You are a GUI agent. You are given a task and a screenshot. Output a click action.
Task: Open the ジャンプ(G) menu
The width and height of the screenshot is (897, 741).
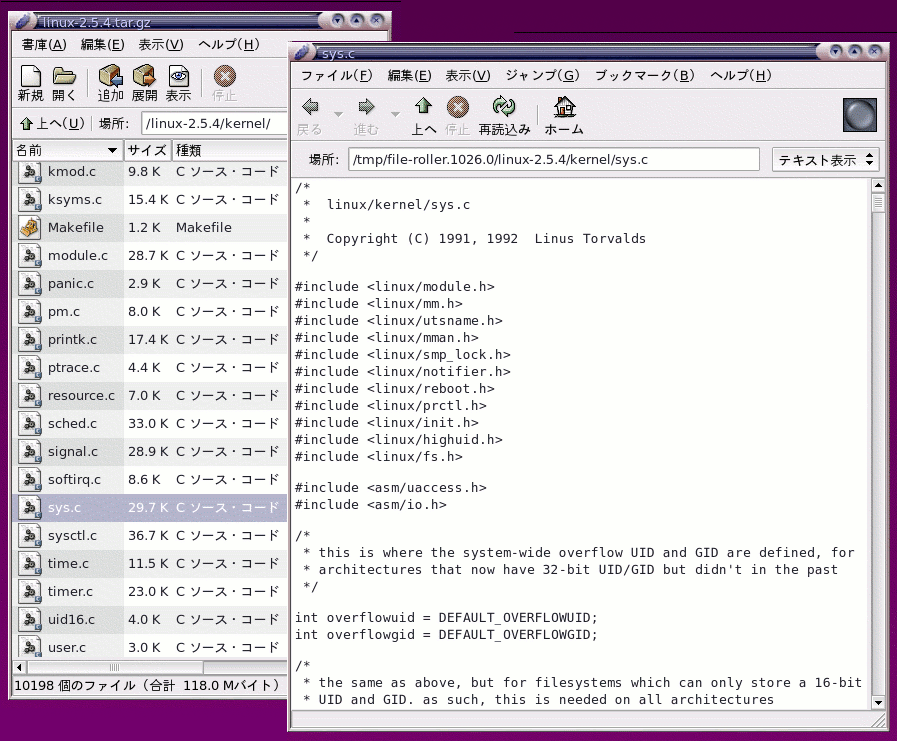(542, 75)
